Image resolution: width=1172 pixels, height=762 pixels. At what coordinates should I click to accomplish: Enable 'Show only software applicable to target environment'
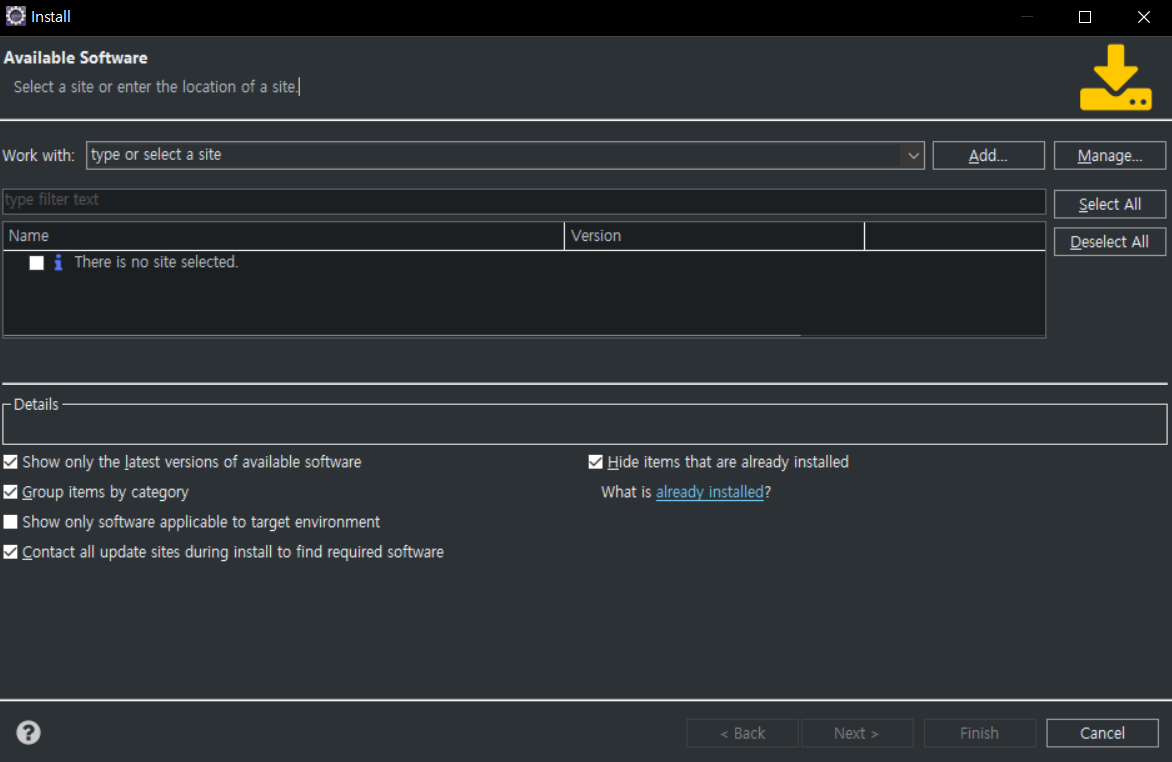pyautogui.click(x=11, y=522)
